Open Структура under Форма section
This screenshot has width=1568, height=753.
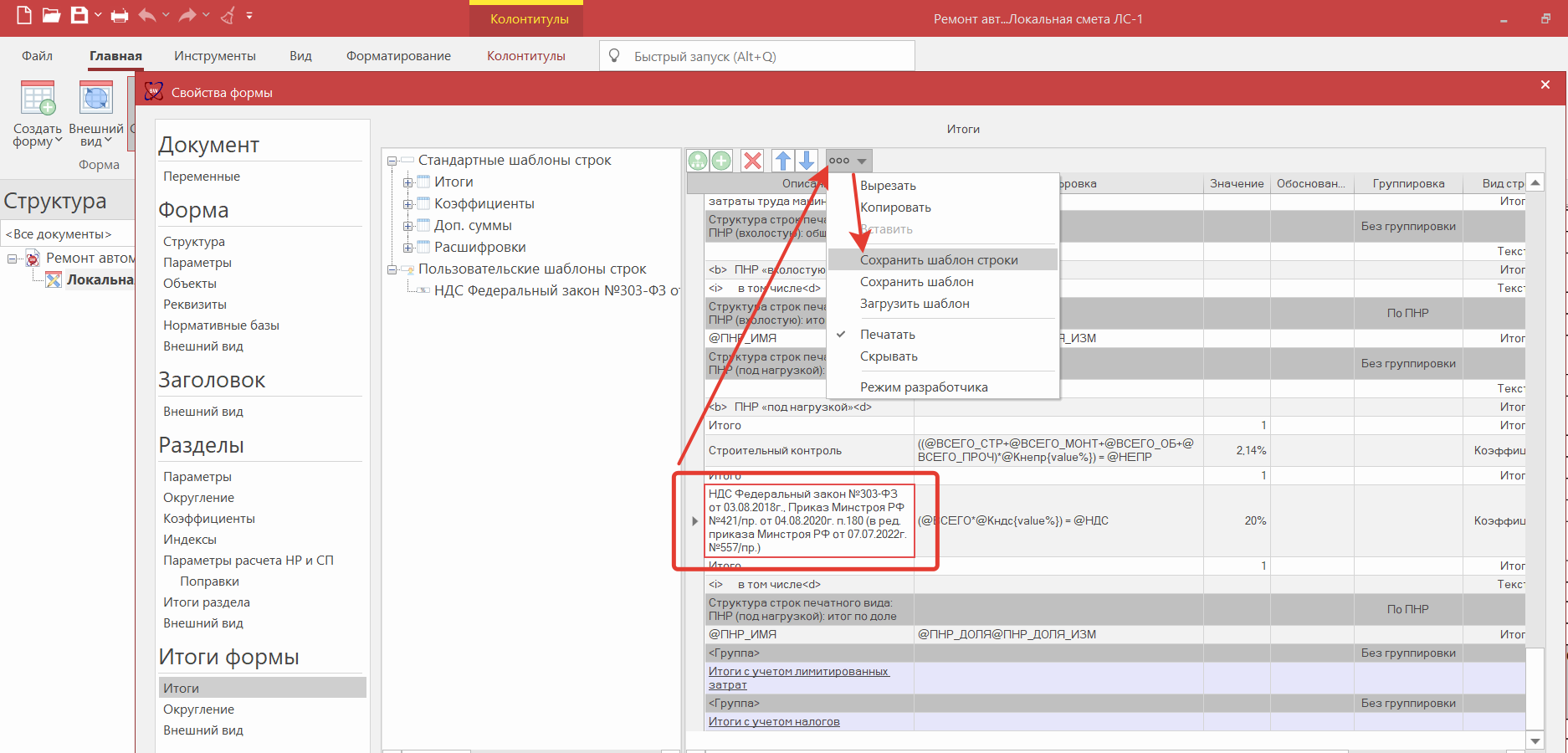[194, 242]
